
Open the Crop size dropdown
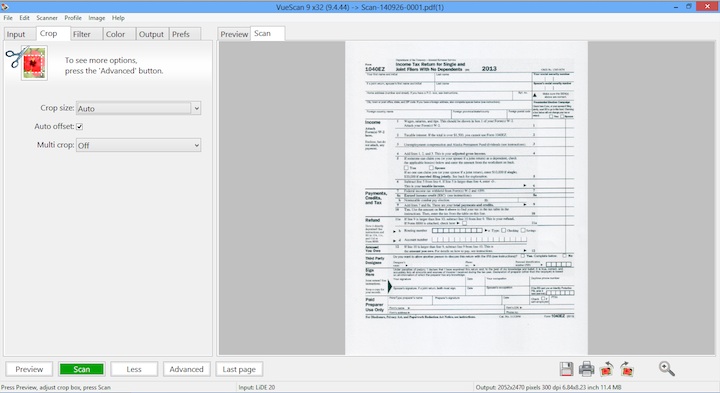click(138, 108)
